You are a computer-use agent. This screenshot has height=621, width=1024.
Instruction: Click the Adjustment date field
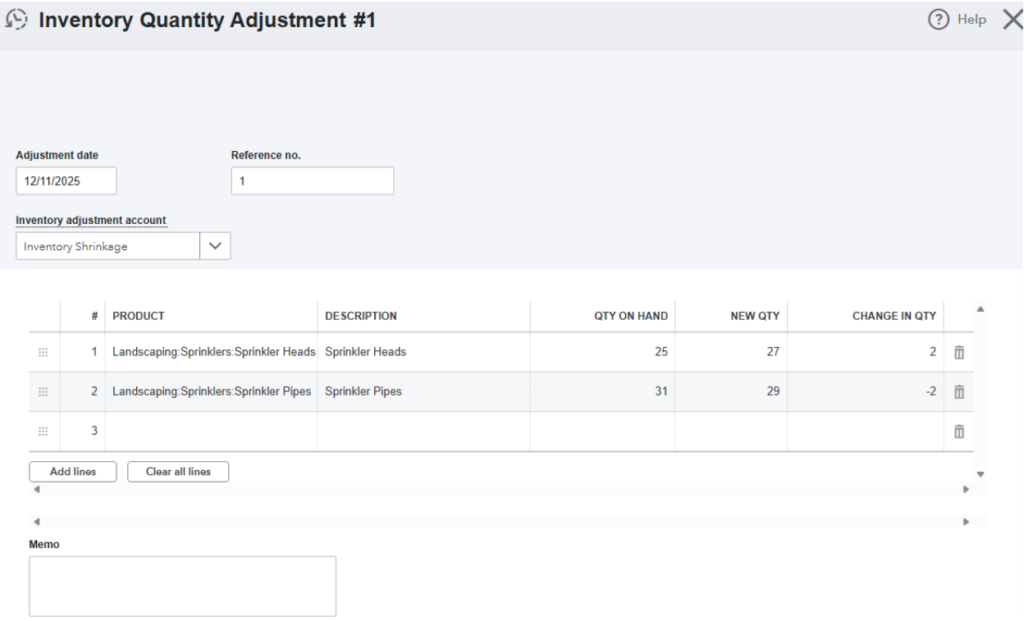[66, 181]
